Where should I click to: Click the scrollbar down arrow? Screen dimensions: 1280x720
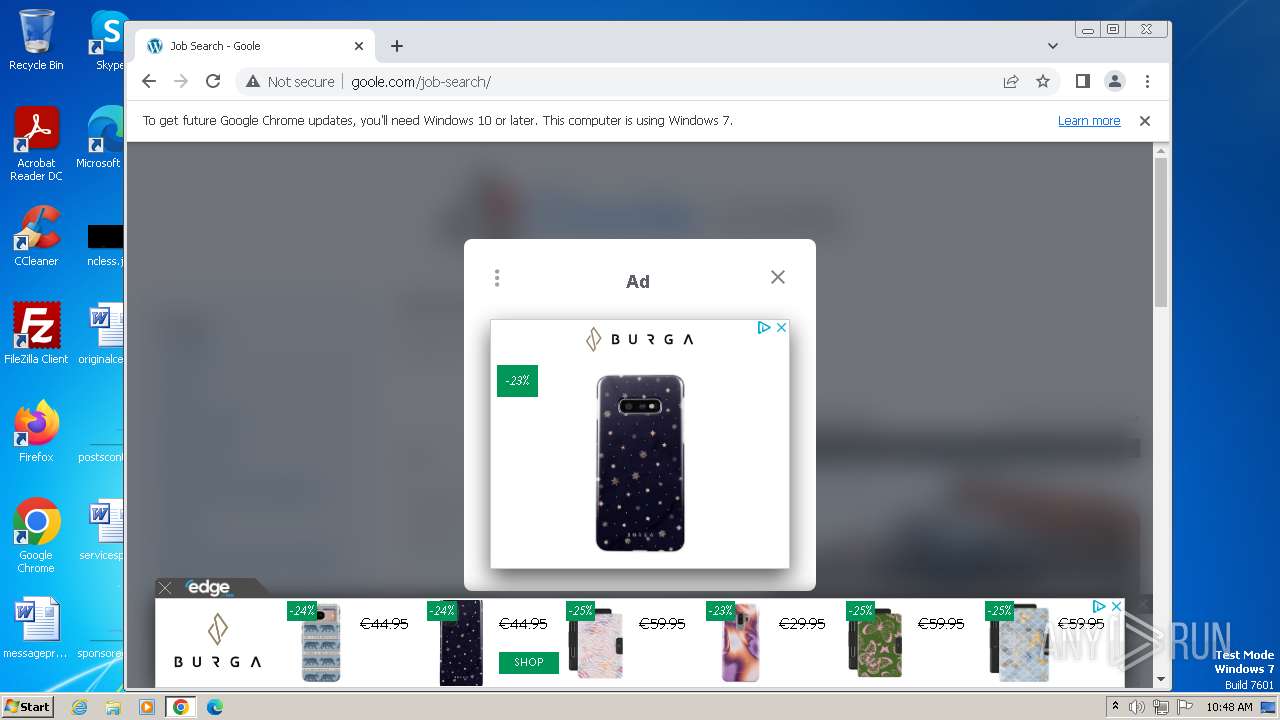click(1160, 680)
